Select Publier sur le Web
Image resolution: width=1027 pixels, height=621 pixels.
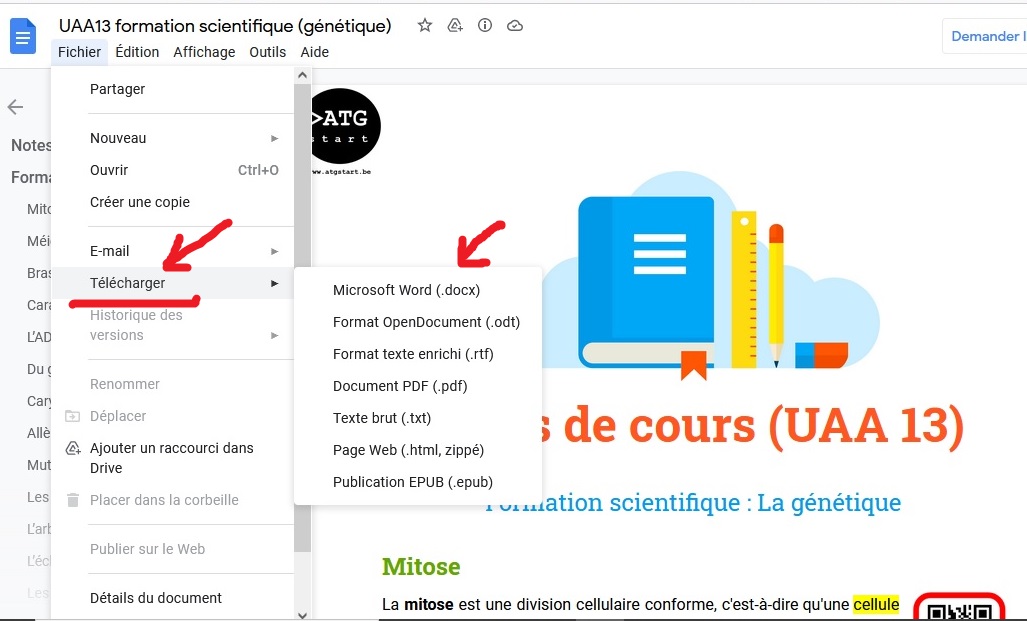(x=149, y=549)
